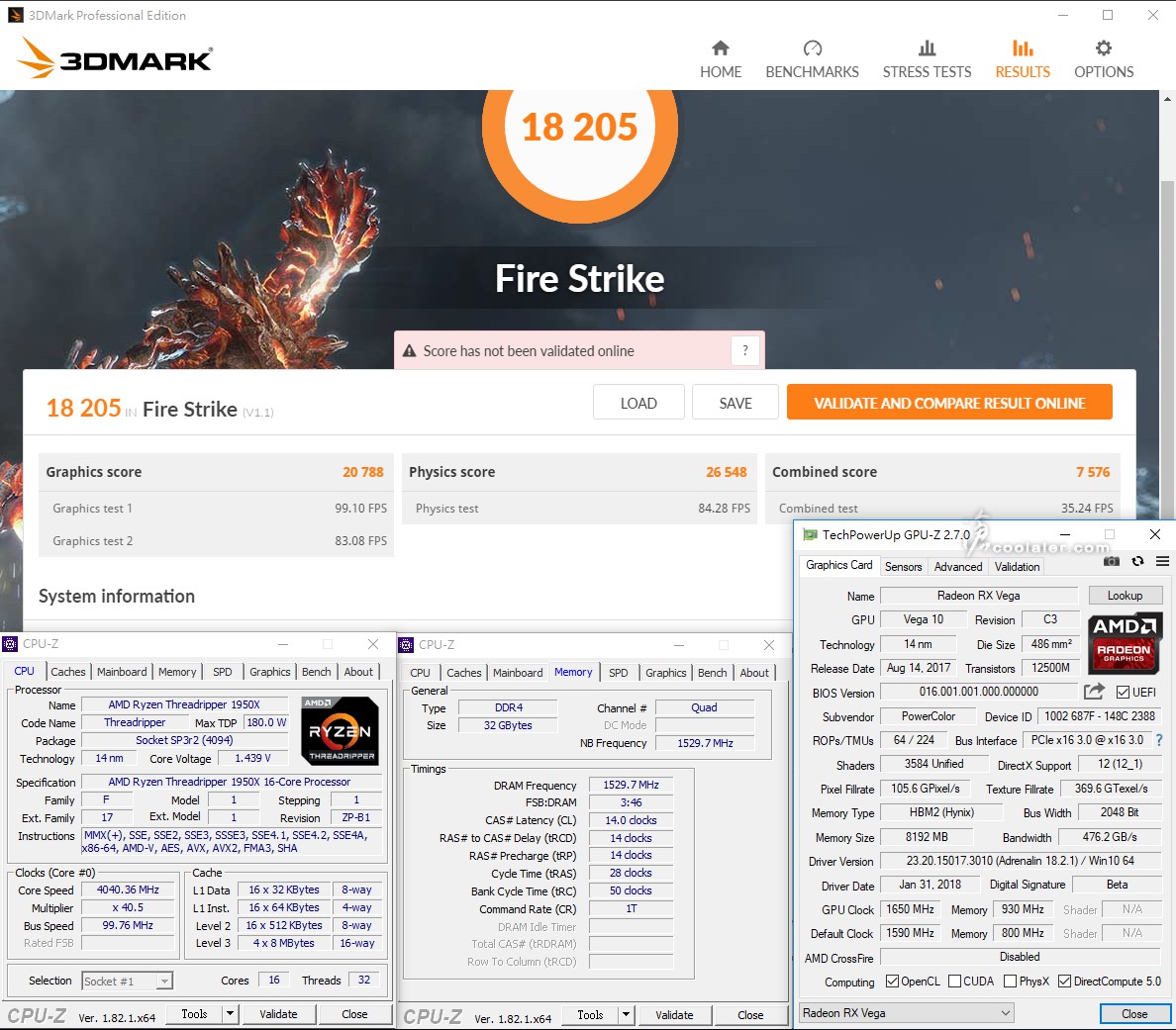Click the Combined score value '7 576'

click(x=1093, y=472)
